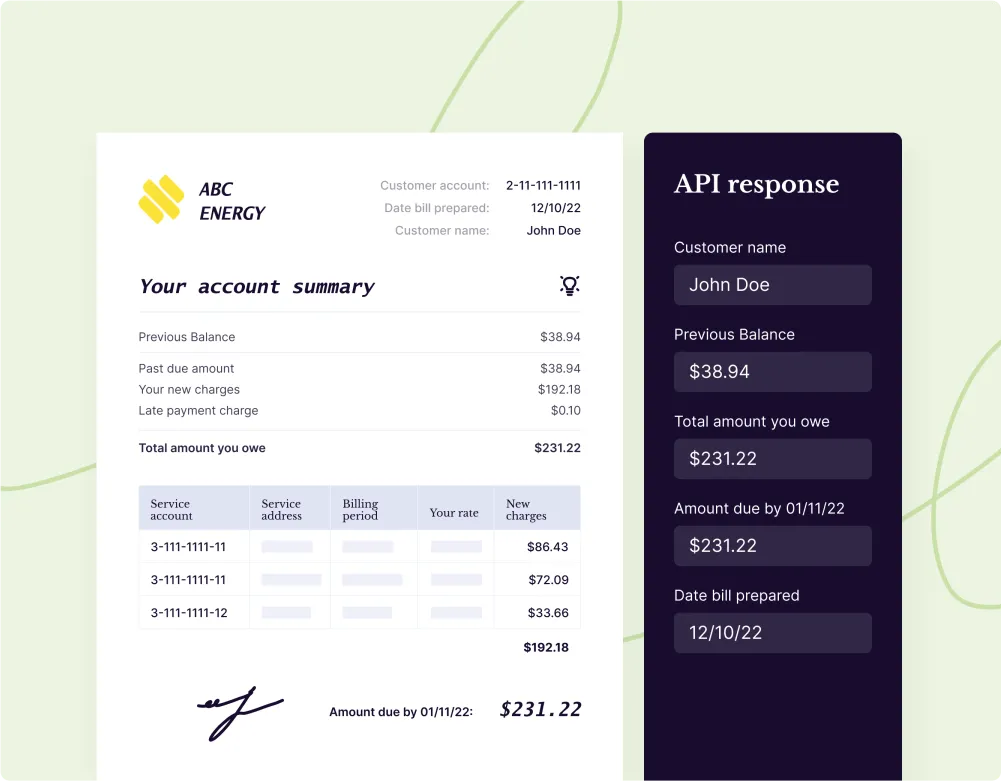Image resolution: width=1002 pixels, height=781 pixels.
Task: Click the Total amount you owe API field
Action: [772, 459]
